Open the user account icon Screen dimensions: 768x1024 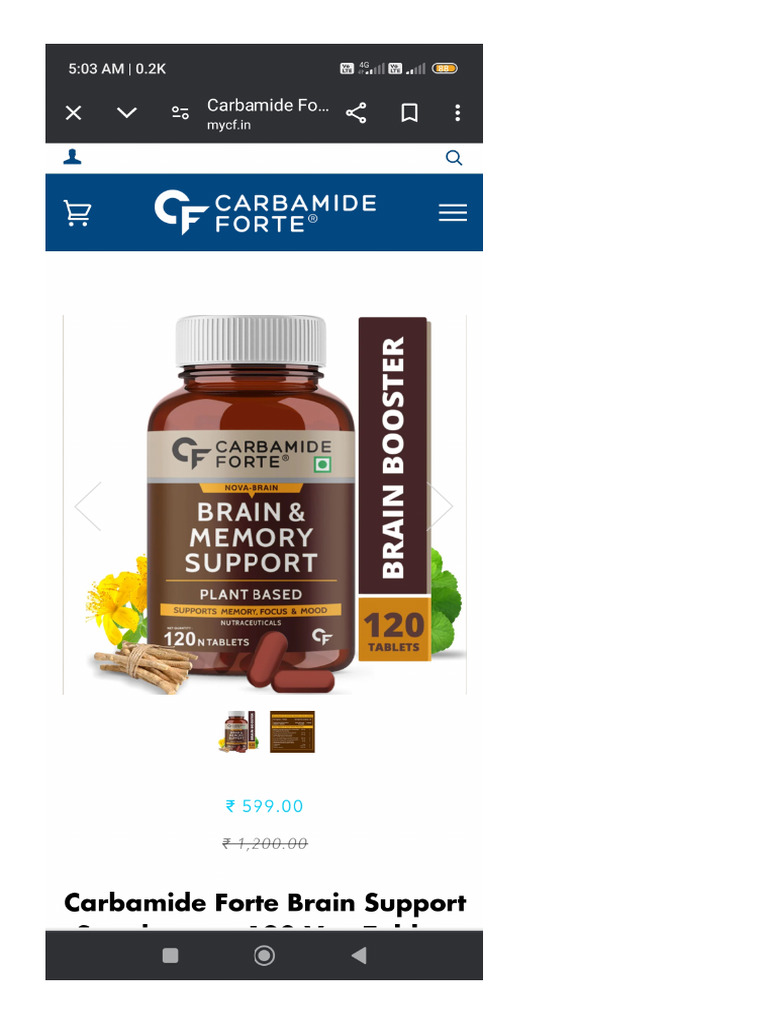pyautogui.click(x=72, y=157)
